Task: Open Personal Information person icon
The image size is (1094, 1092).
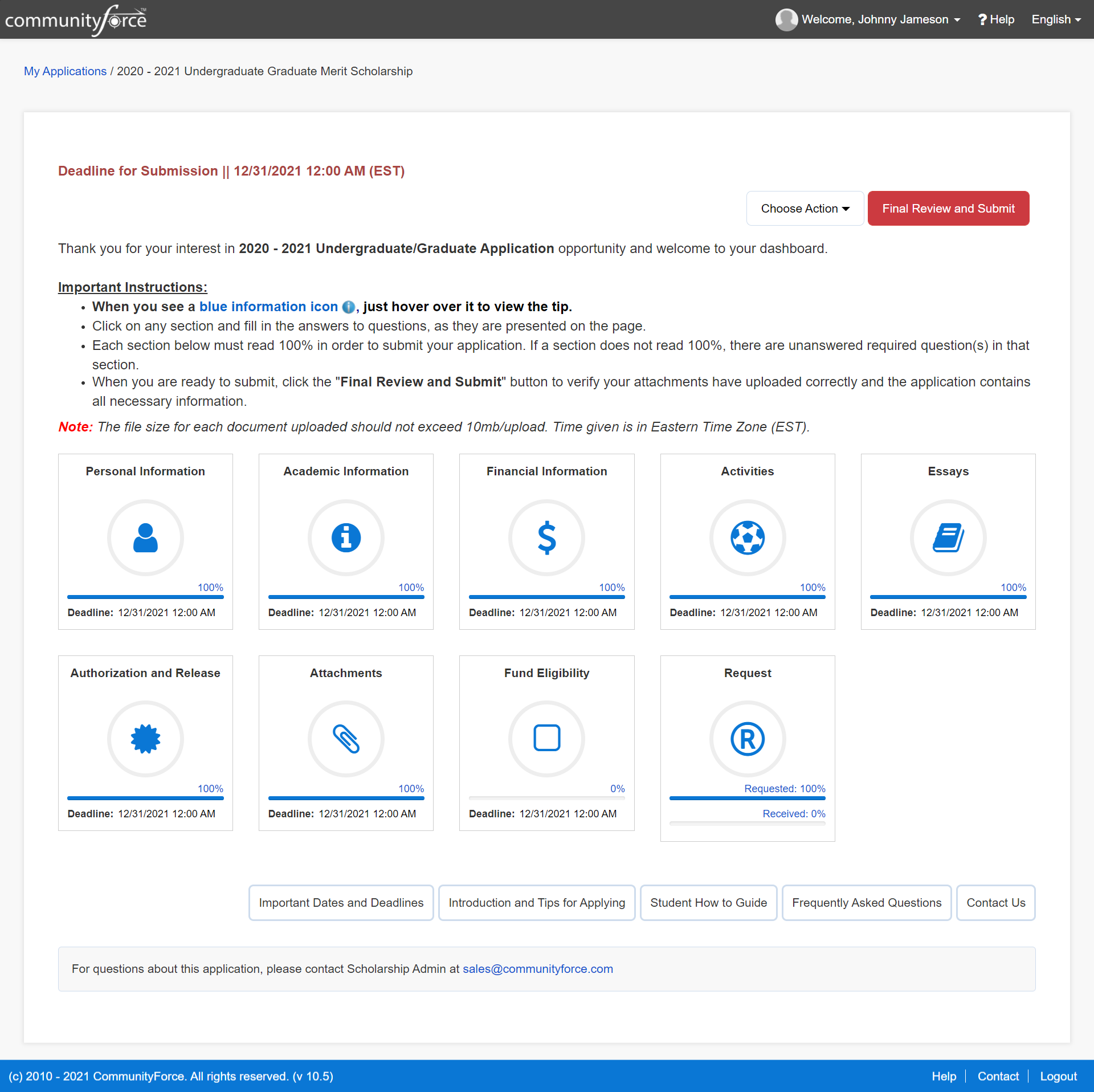Action: [x=145, y=537]
